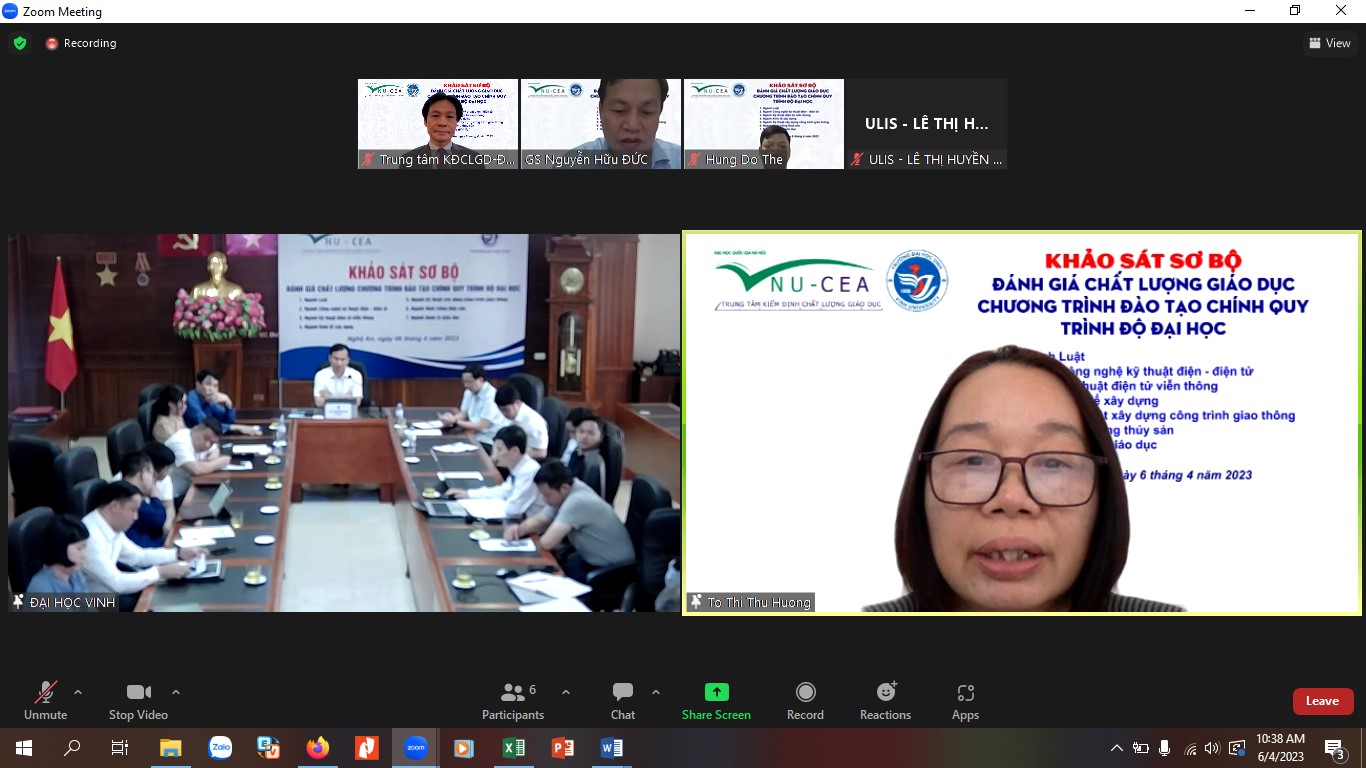Open the Chat panel

(623, 700)
